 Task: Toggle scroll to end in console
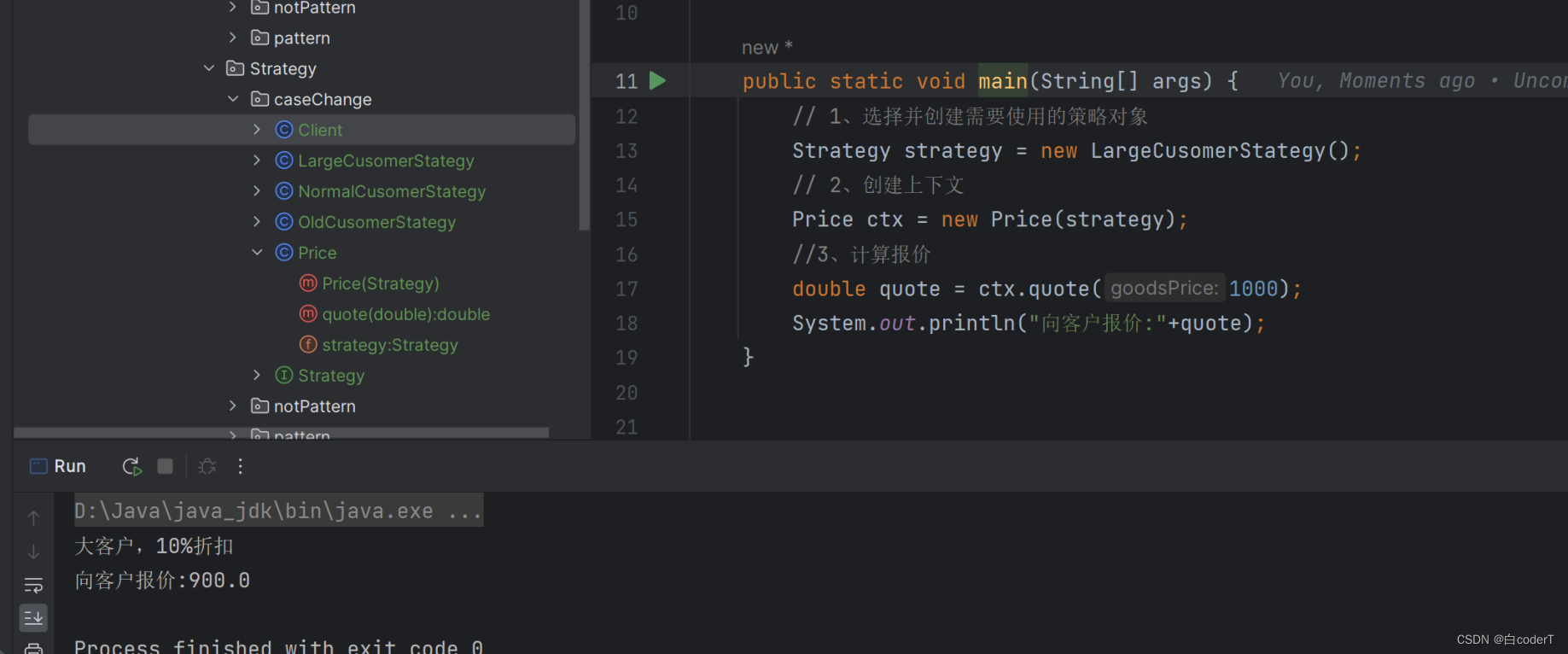pos(33,617)
